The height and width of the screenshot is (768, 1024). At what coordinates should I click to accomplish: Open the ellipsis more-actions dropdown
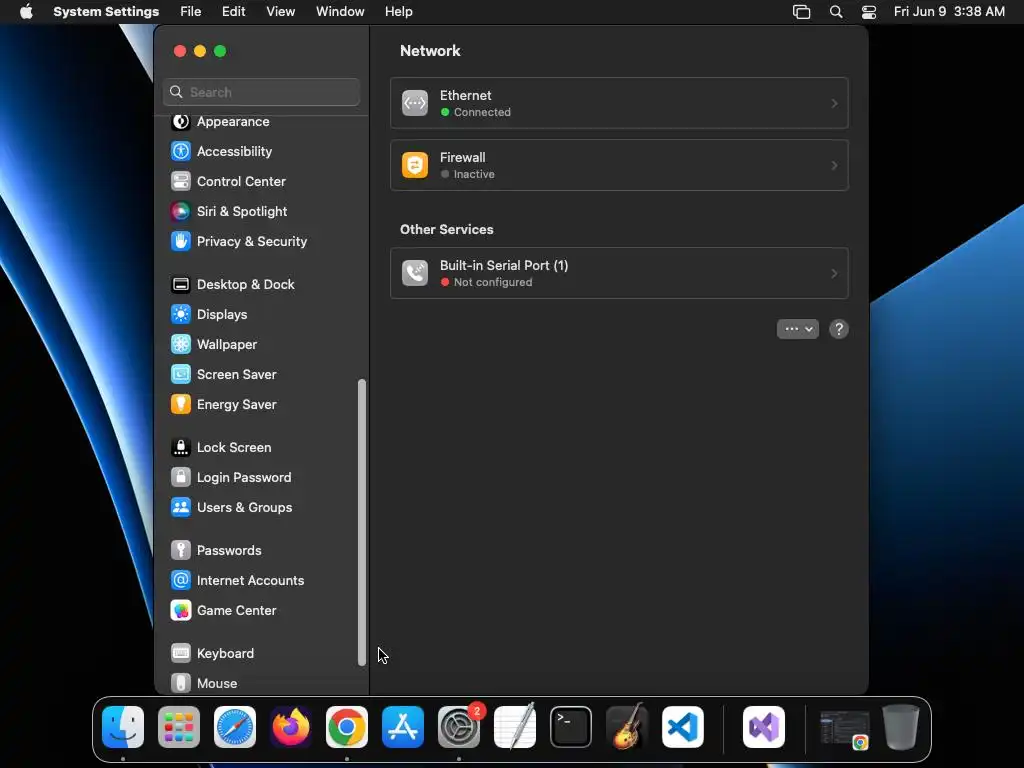797,330
